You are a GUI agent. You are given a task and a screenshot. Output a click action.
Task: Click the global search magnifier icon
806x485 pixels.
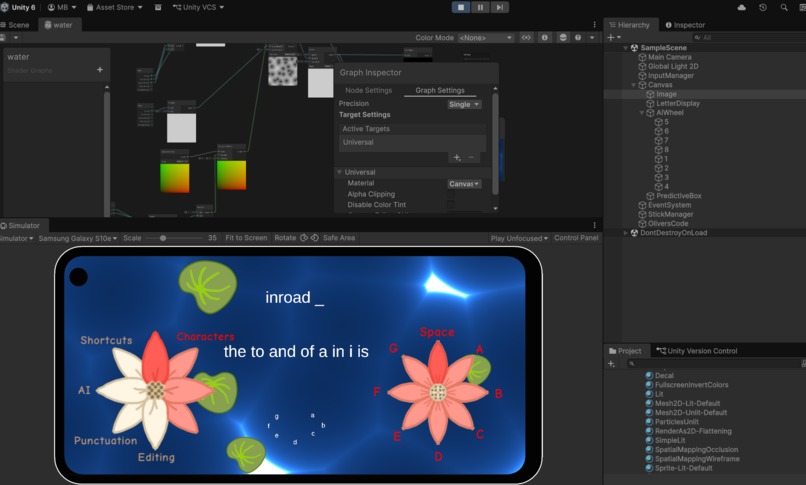[x=784, y=7]
